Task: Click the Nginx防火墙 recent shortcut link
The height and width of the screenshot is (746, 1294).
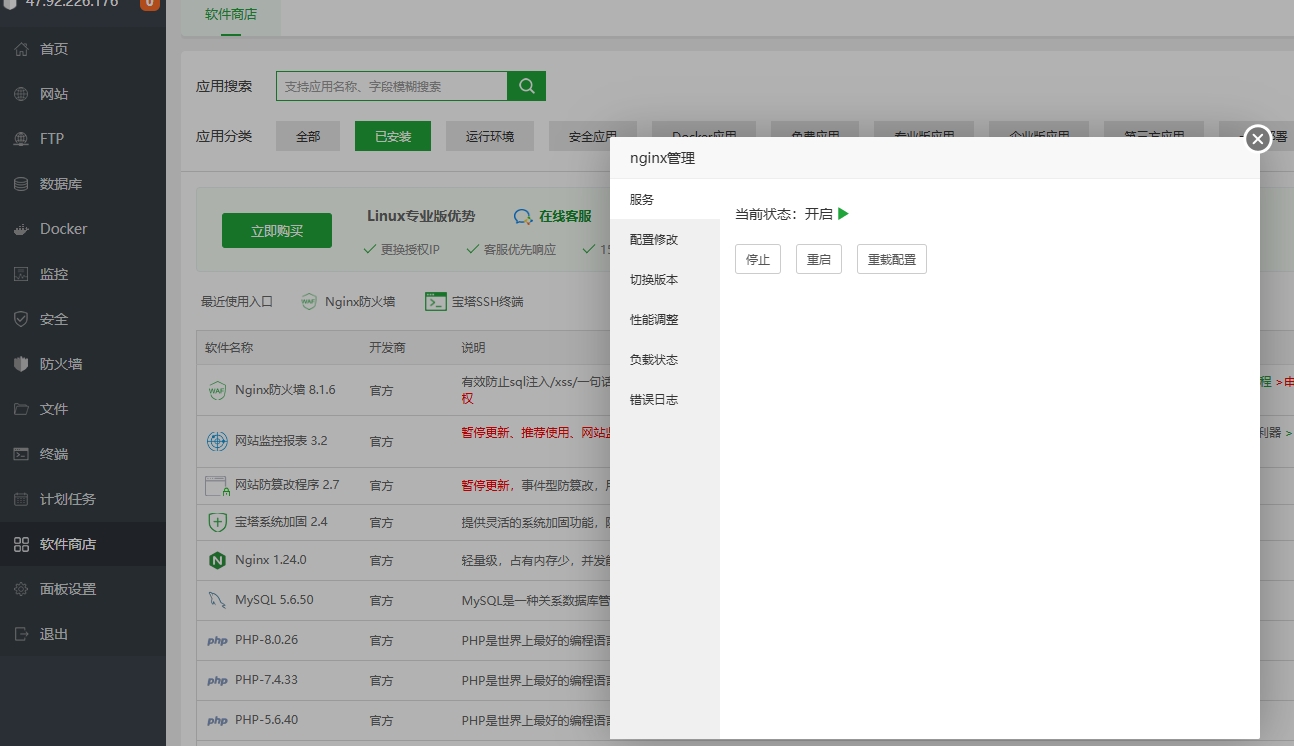Action: tap(360, 301)
